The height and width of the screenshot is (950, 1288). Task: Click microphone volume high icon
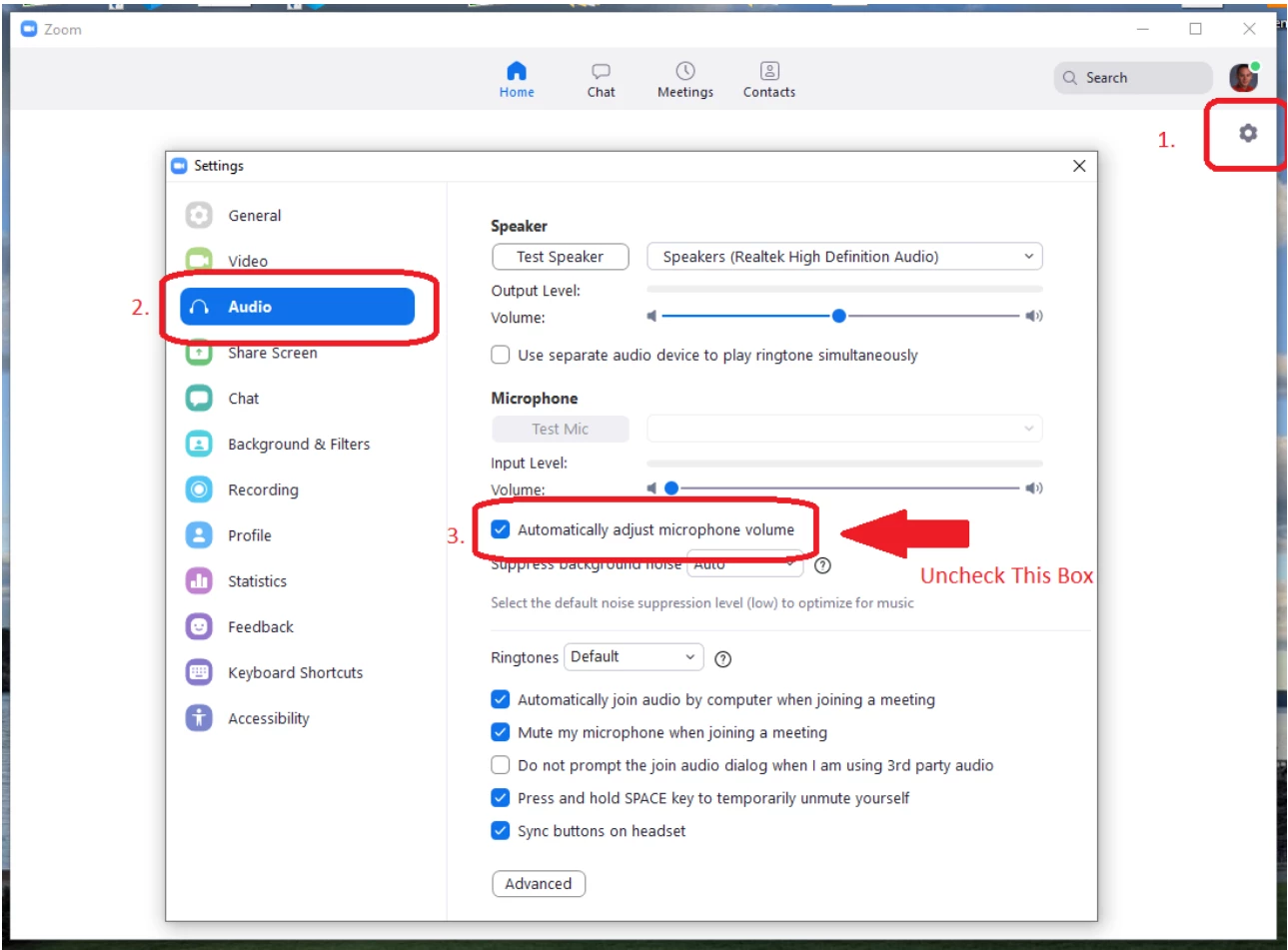click(x=1034, y=488)
